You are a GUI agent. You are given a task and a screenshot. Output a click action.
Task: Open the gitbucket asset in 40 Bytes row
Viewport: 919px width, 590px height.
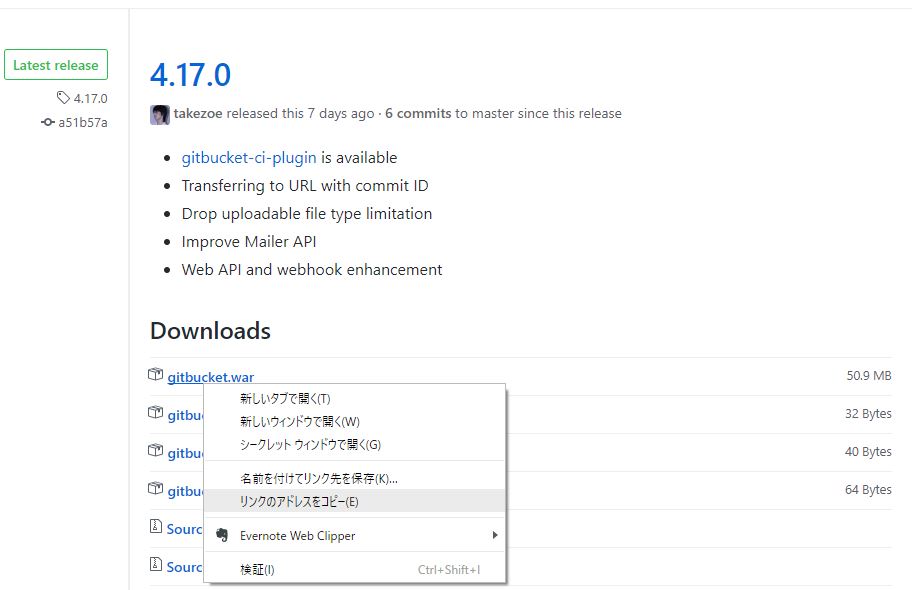point(185,453)
